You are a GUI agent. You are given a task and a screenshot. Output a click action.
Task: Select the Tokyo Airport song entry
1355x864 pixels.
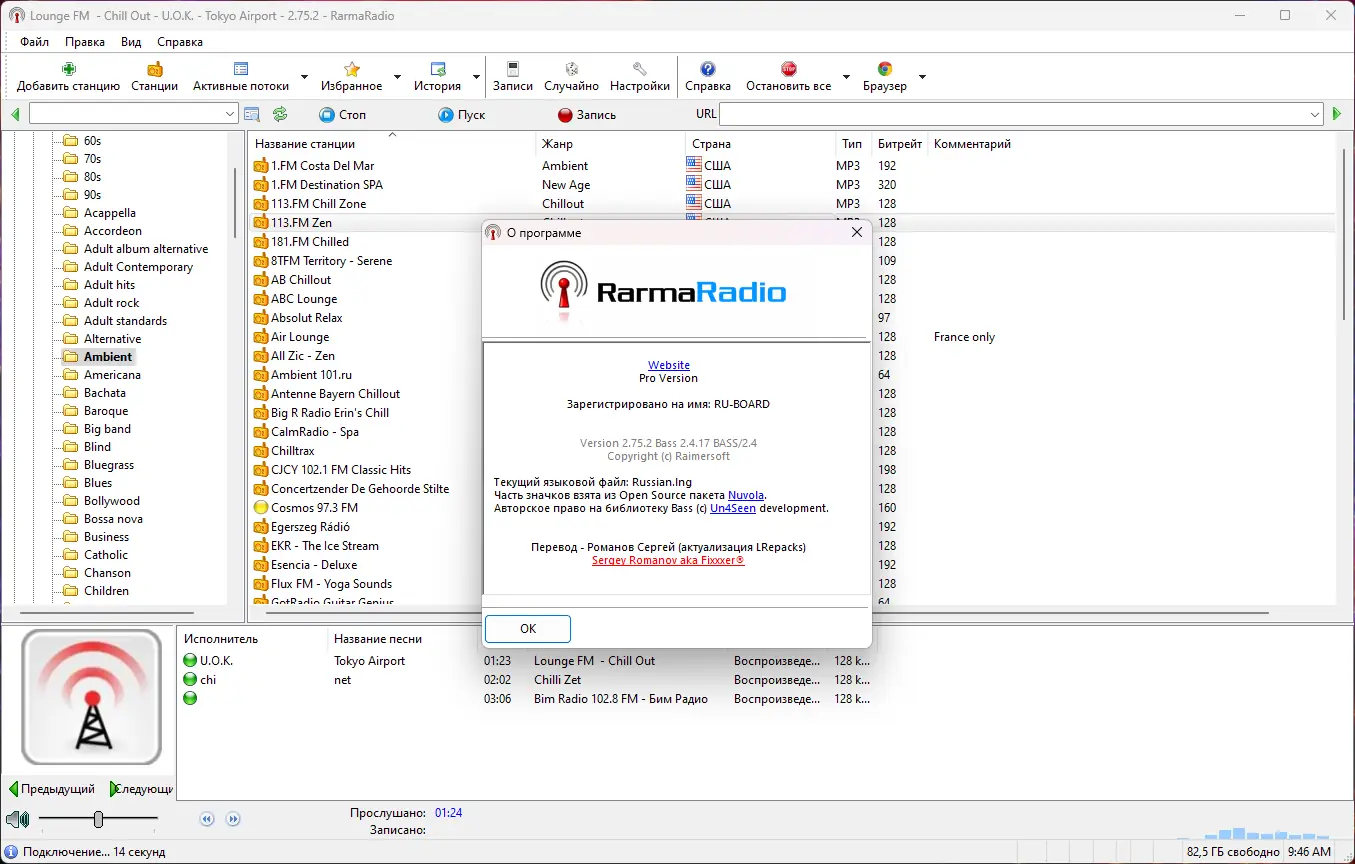370,661
